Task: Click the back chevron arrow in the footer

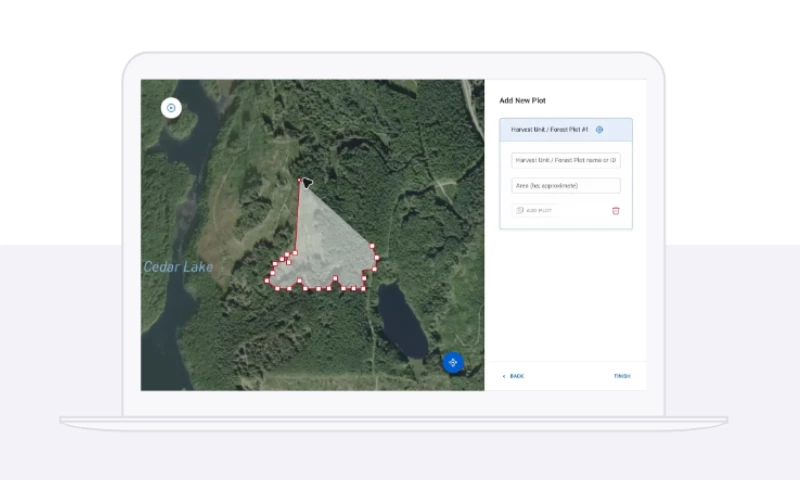Action: click(504, 376)
